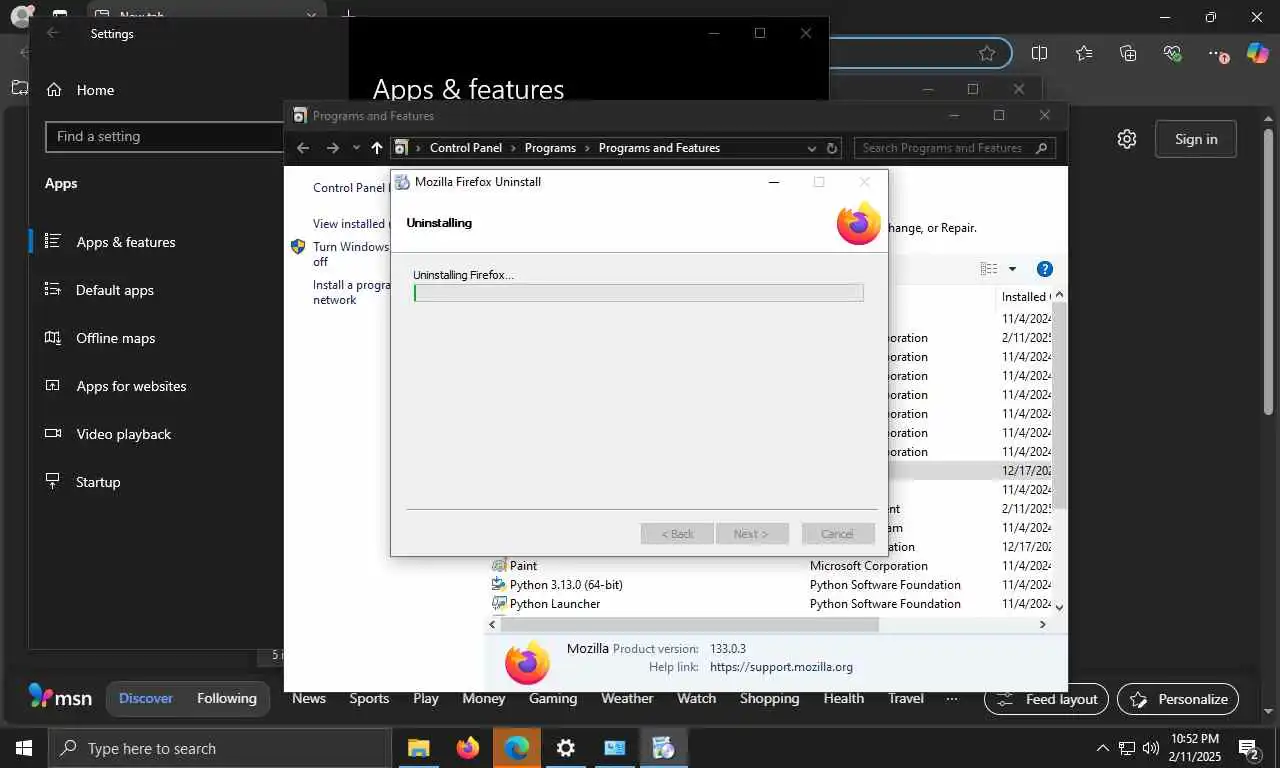Open the News category on MSN
The image size is (1280, 768).
309,698
